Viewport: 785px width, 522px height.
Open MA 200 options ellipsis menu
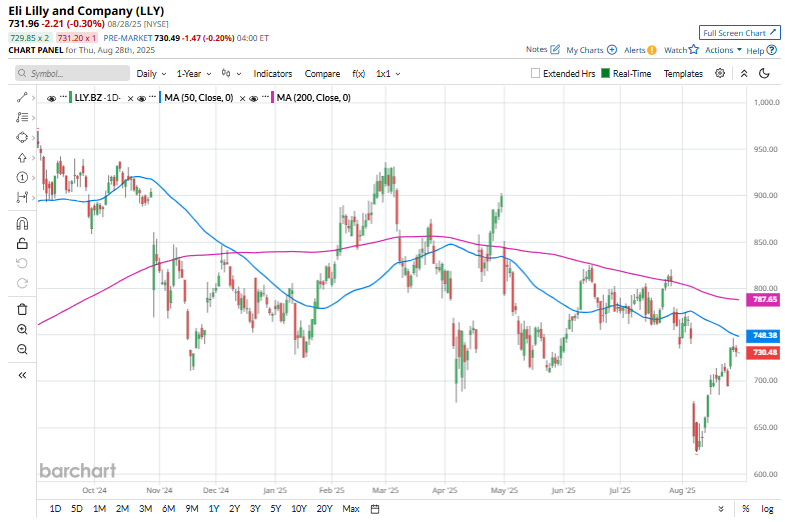pos(265,97)
